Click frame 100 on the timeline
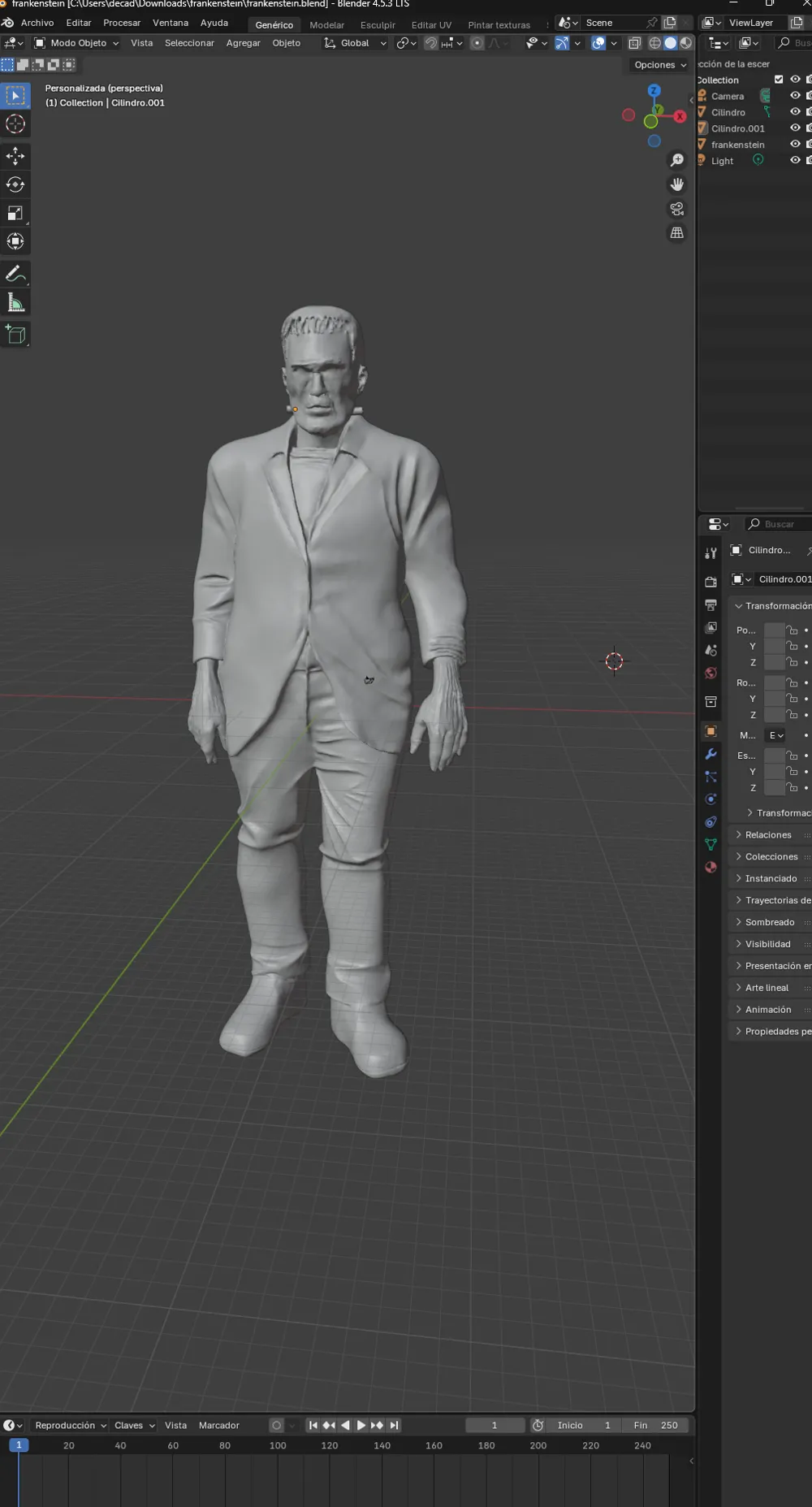The height and width of the screenshot is (1507, 812). point(278,1445)
